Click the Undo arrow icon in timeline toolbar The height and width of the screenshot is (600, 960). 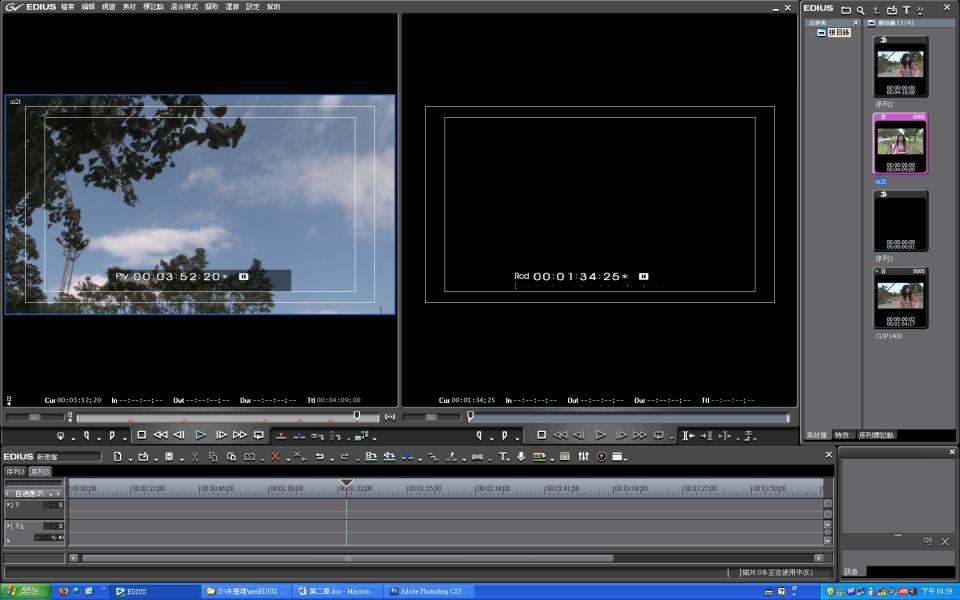[x=319, y=457]
